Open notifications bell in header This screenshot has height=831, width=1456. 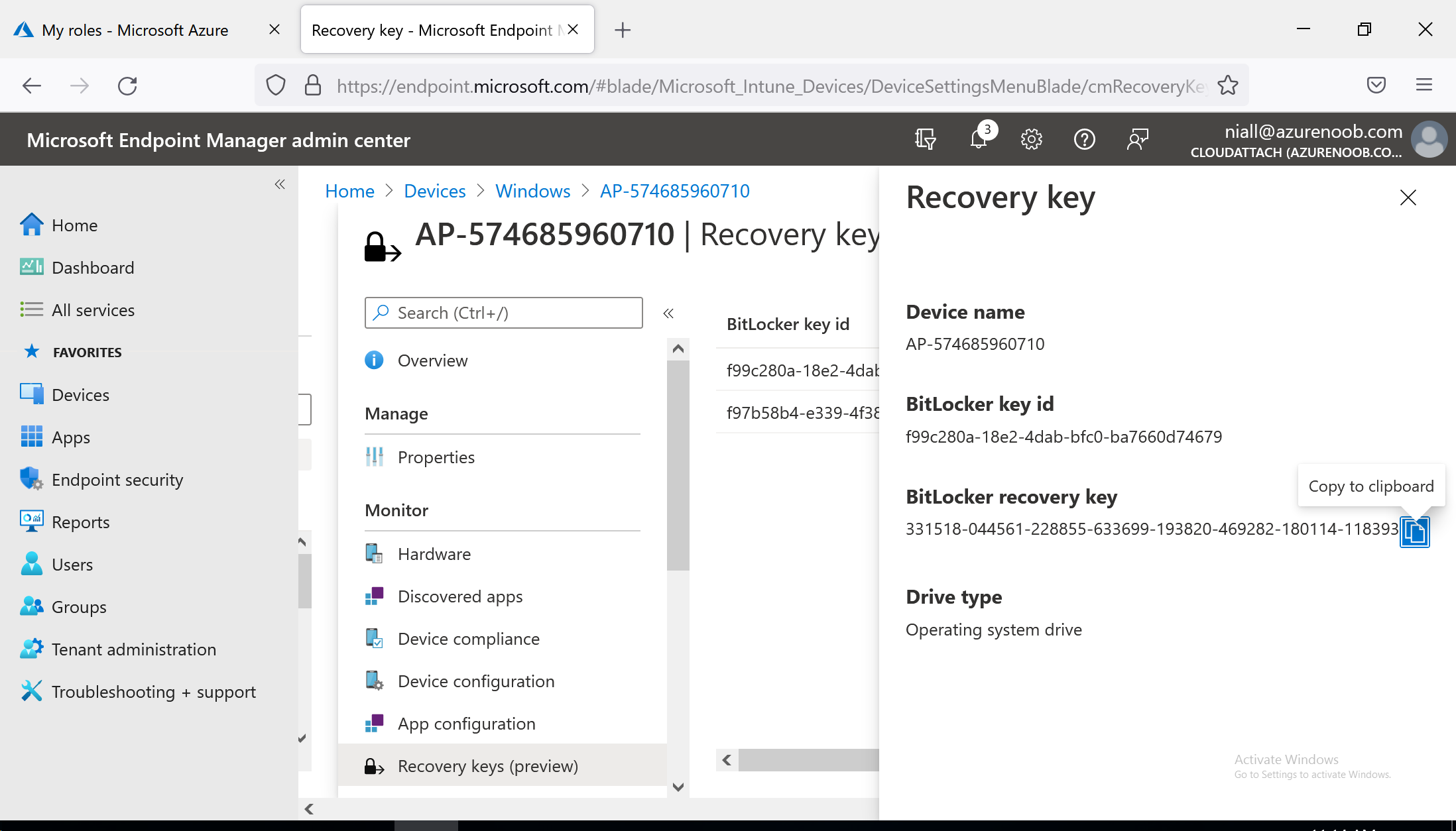pyautogui.click(x=979, y=139)
